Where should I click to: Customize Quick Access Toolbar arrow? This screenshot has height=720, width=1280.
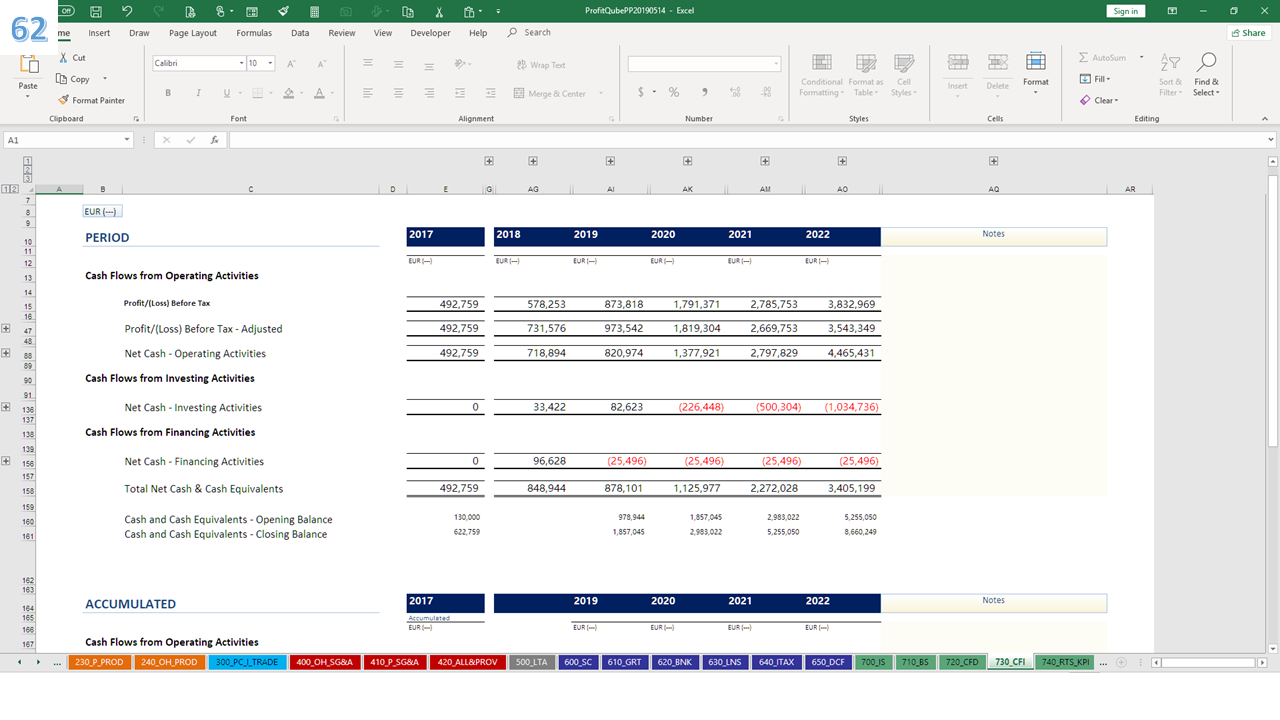tap(497, 11)
